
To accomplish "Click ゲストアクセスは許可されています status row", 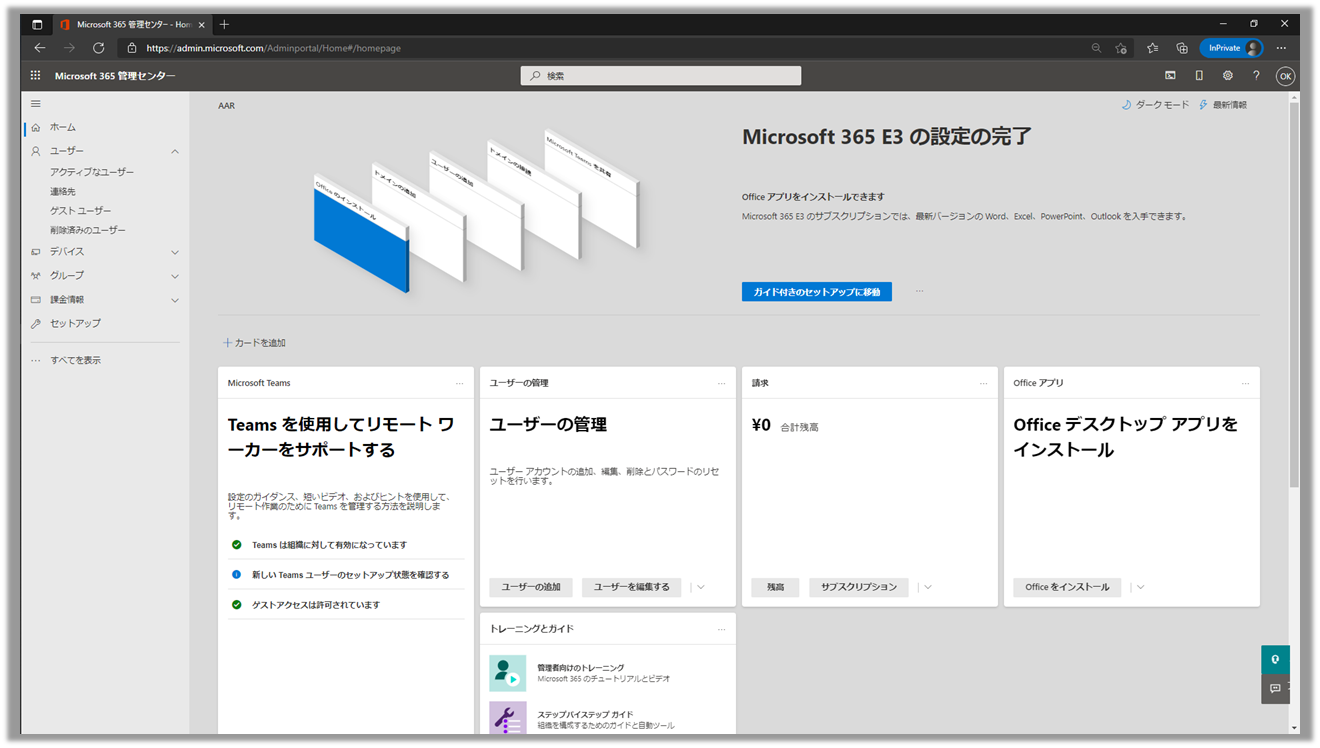I will pyautogui.click(x=346, y=605).
